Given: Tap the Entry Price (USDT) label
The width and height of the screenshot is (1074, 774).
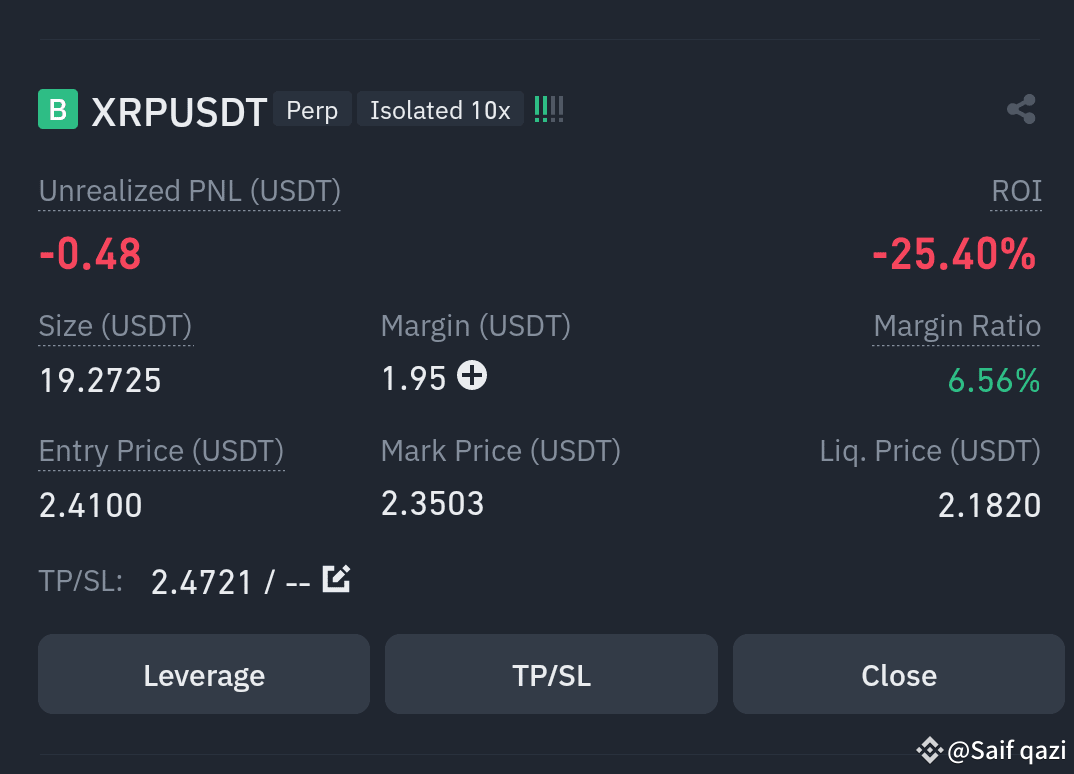Looking at the screenshot, I should coord(162,451).
